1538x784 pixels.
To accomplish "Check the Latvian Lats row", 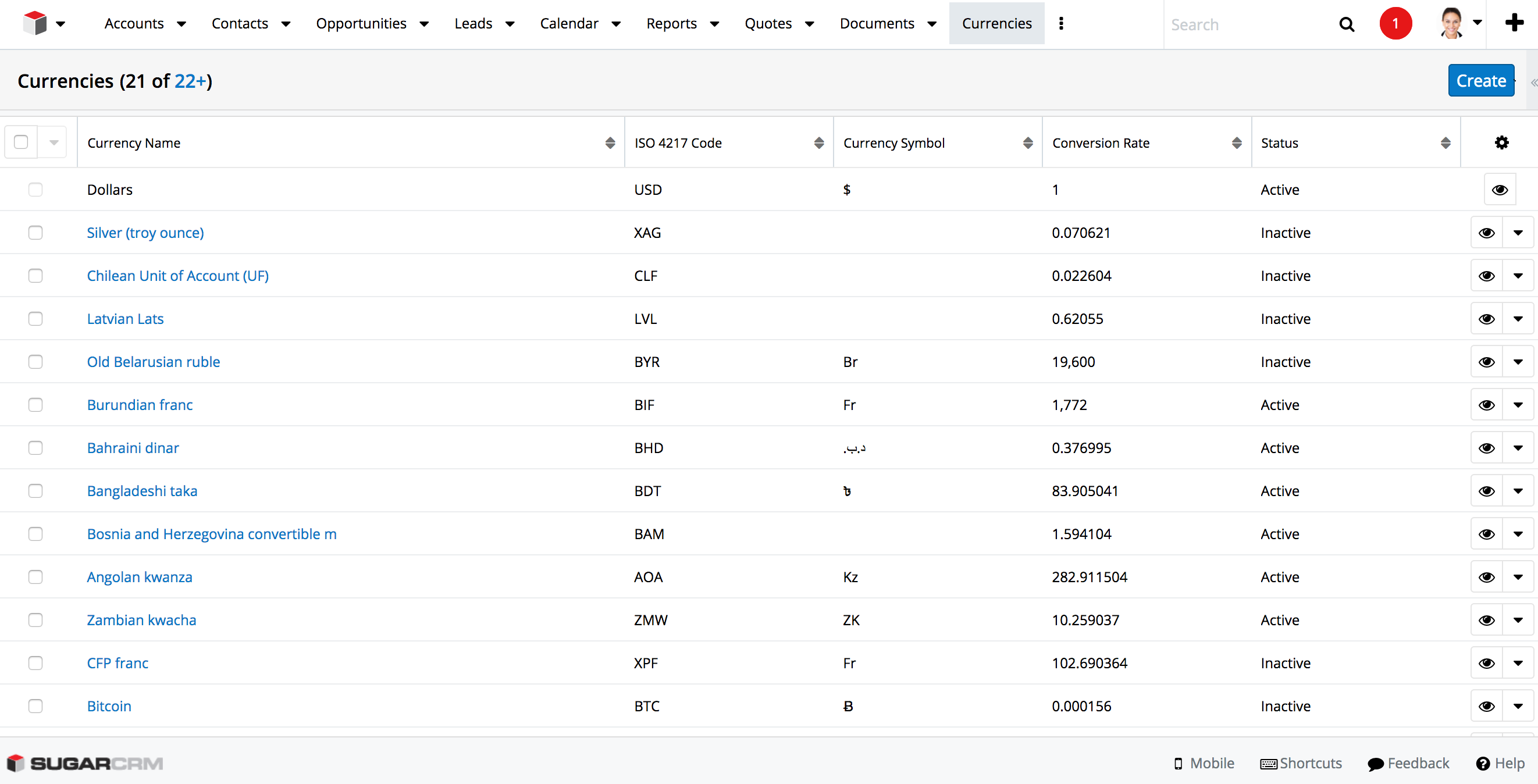I will pyautogui.click(x=35, y=318).
